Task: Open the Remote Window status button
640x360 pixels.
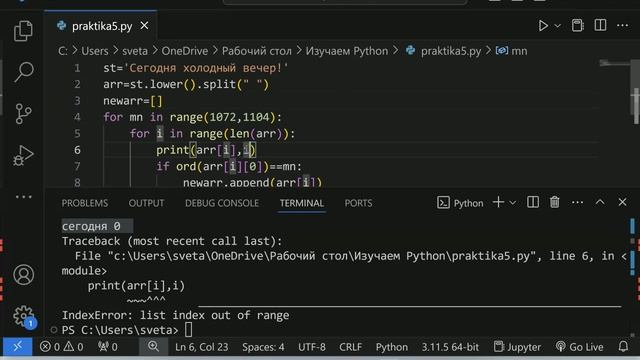Action: click(17, 347)
